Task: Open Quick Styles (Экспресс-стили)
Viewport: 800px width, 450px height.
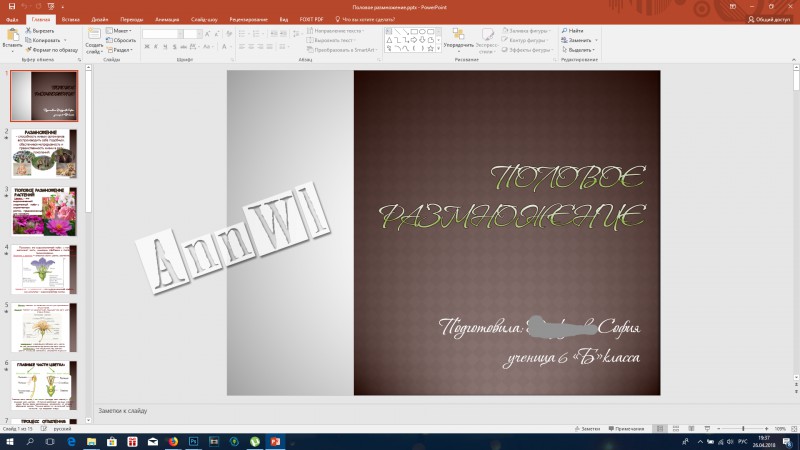Action: coord(487,41)
